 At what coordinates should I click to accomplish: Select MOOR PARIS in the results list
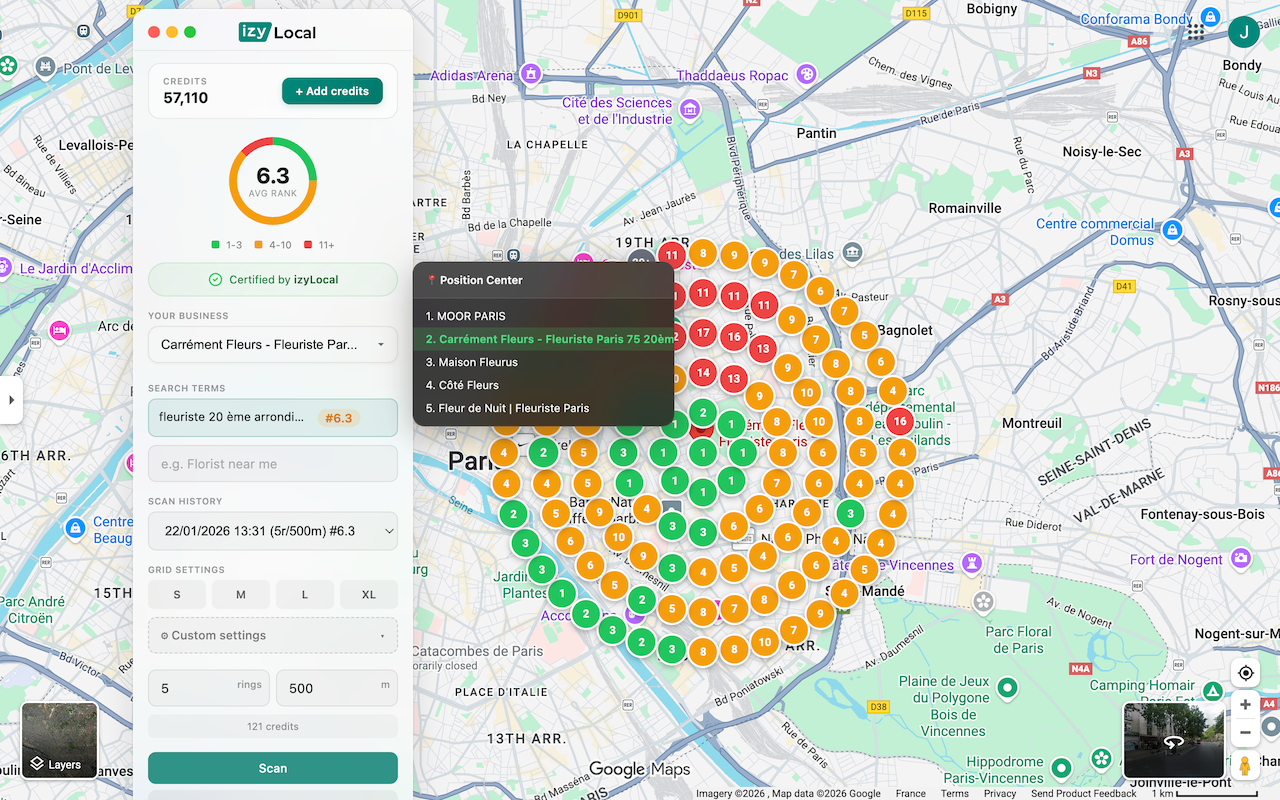544,316
